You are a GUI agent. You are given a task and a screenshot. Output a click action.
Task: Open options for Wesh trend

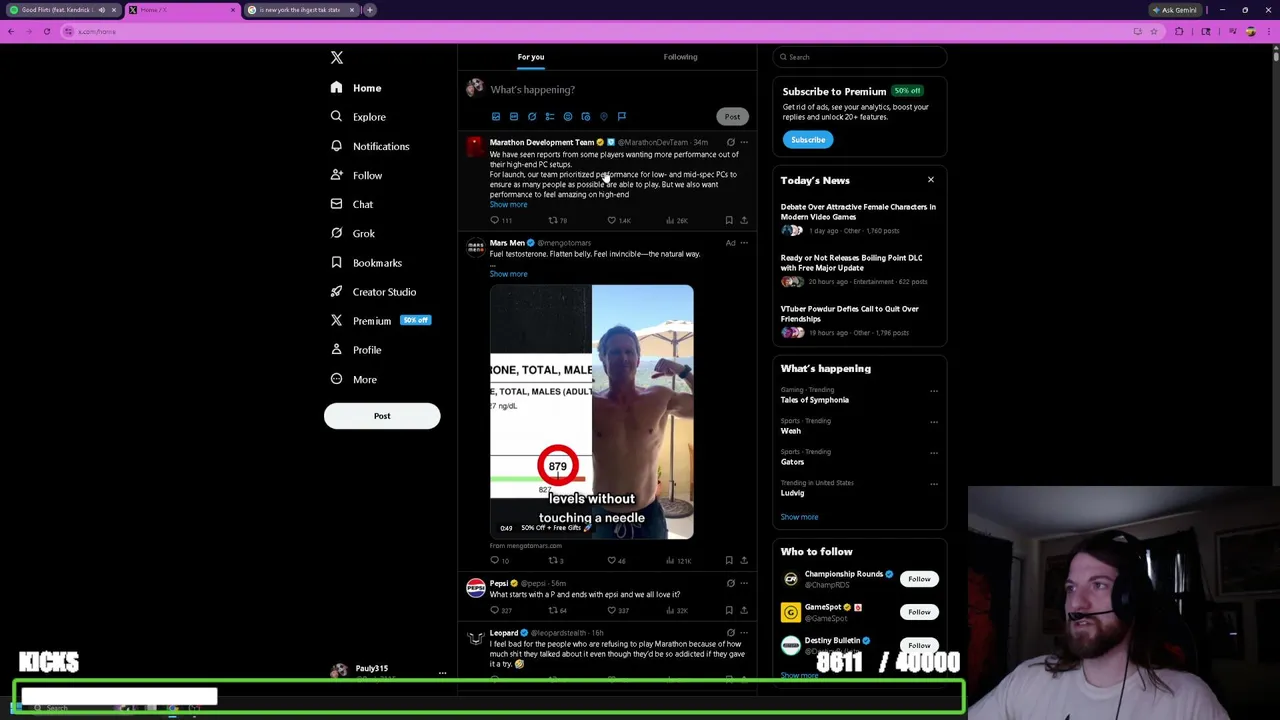click(x=934, y=422)
